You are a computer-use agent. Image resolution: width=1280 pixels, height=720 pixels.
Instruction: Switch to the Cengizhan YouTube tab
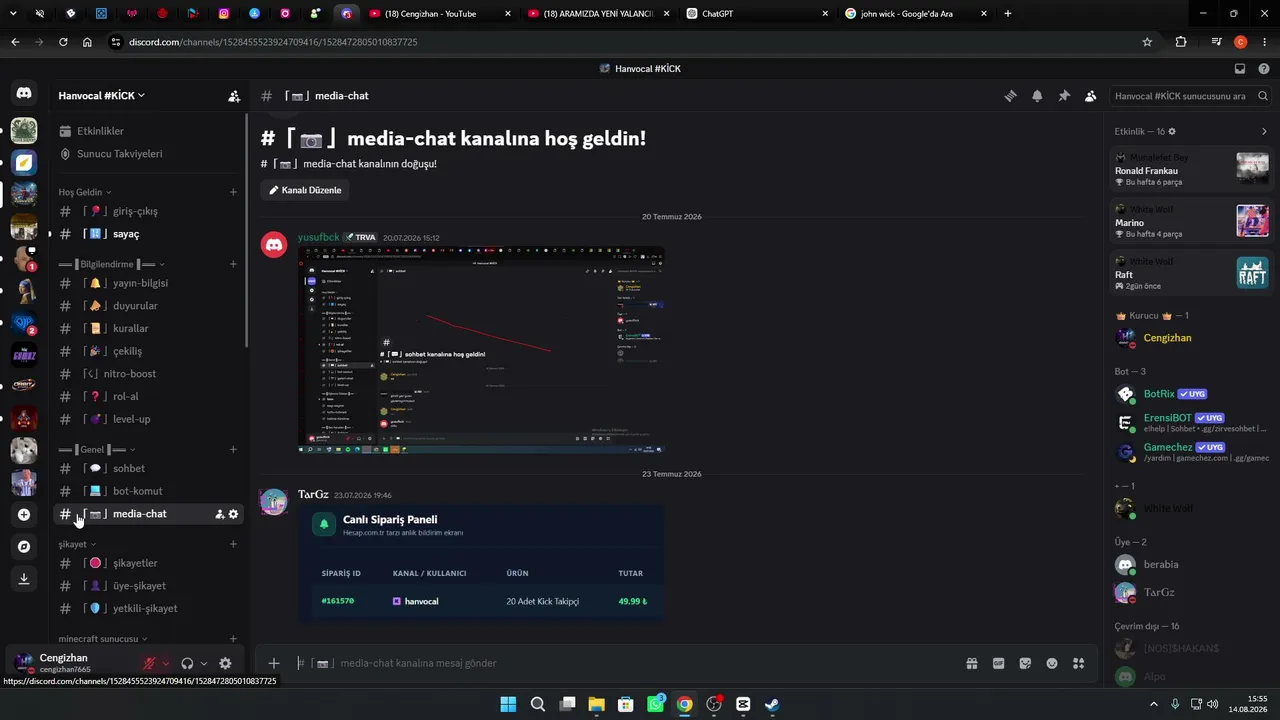pyautogui.click(x=438, y=14)
